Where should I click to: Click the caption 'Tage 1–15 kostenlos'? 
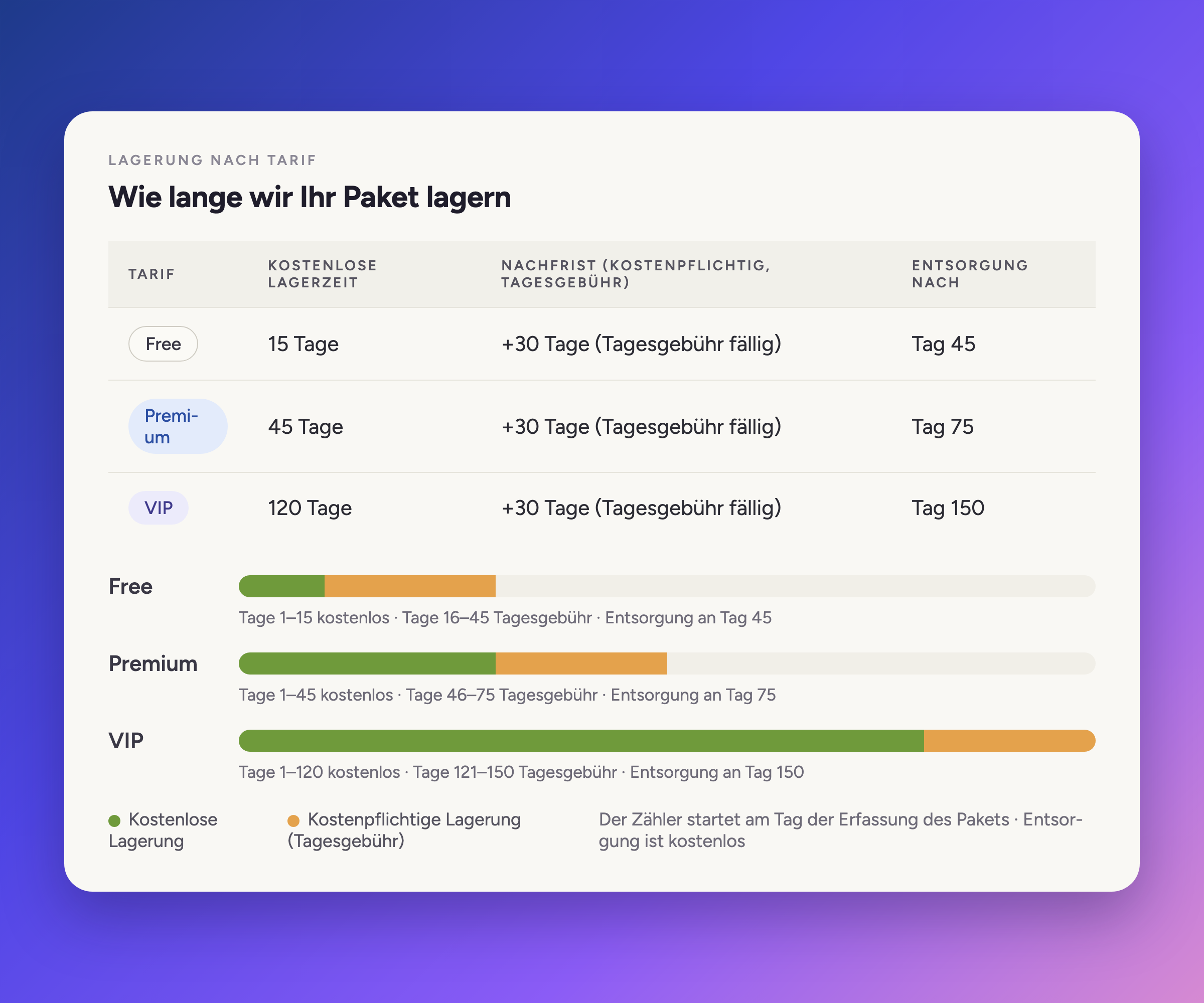click(x=314, y=618)
